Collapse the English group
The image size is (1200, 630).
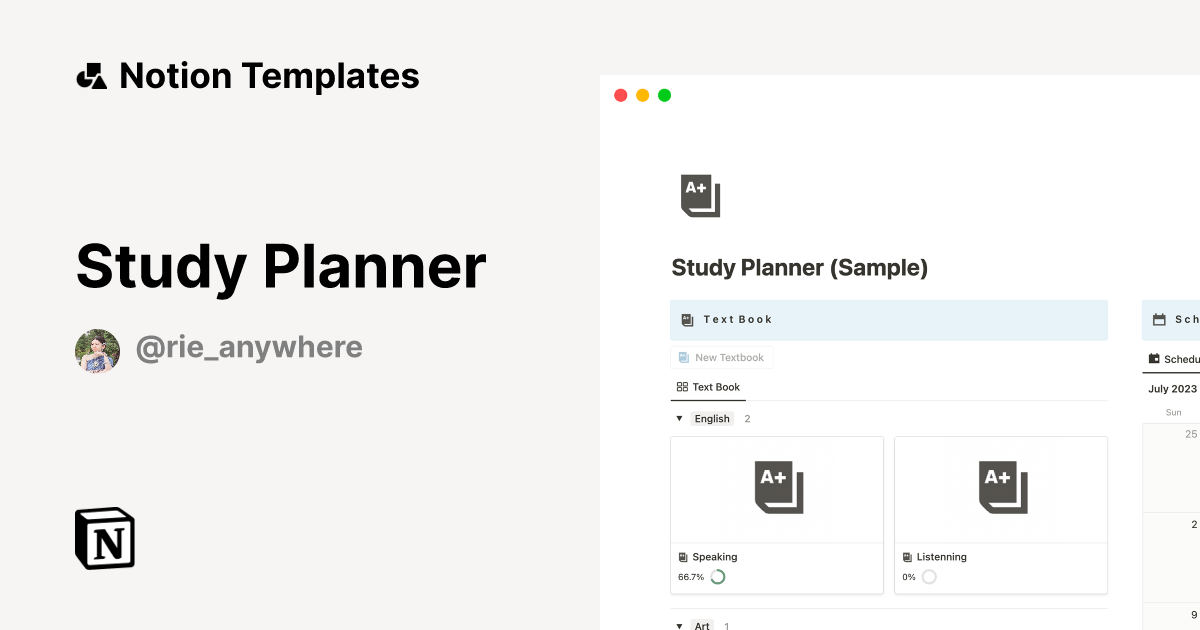[679, 418]
